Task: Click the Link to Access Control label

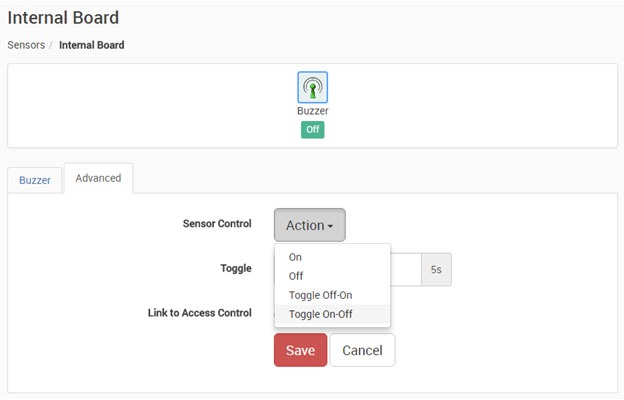Action: (x=200, y=313)
